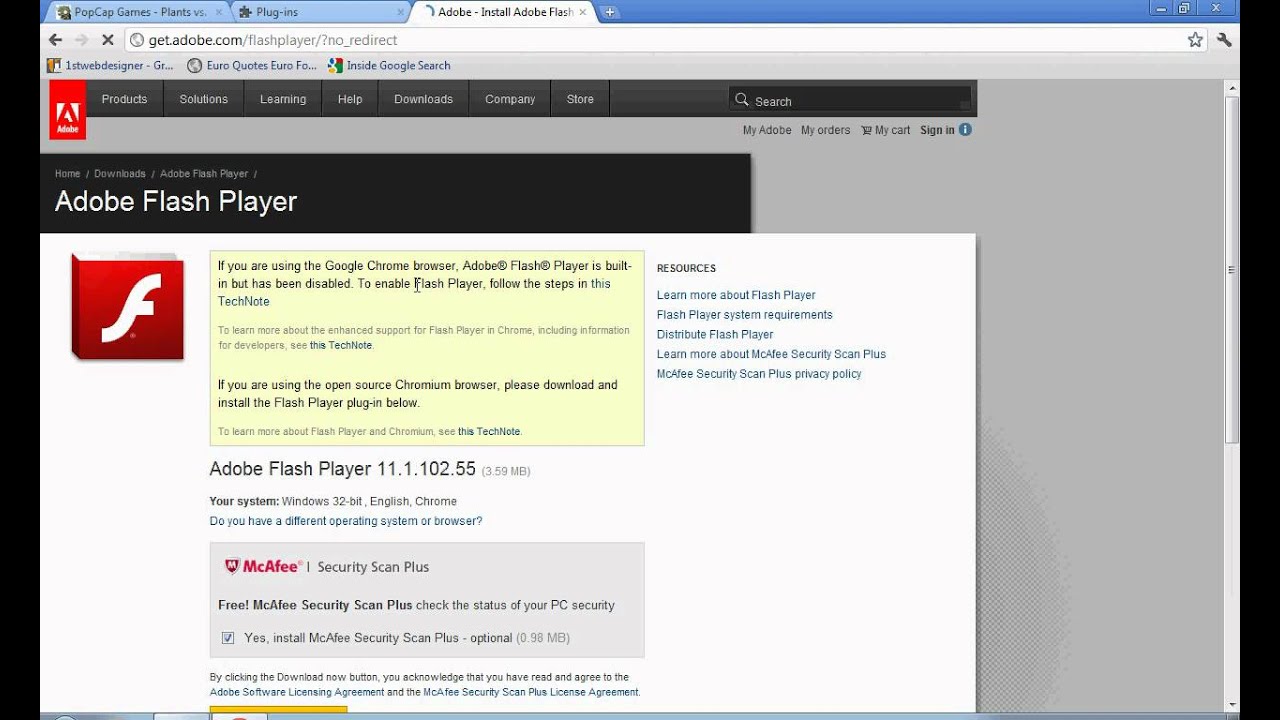This screenshot has height=720, width=1280.
Task: Open the Learning menu
Action: click(283, 99)
